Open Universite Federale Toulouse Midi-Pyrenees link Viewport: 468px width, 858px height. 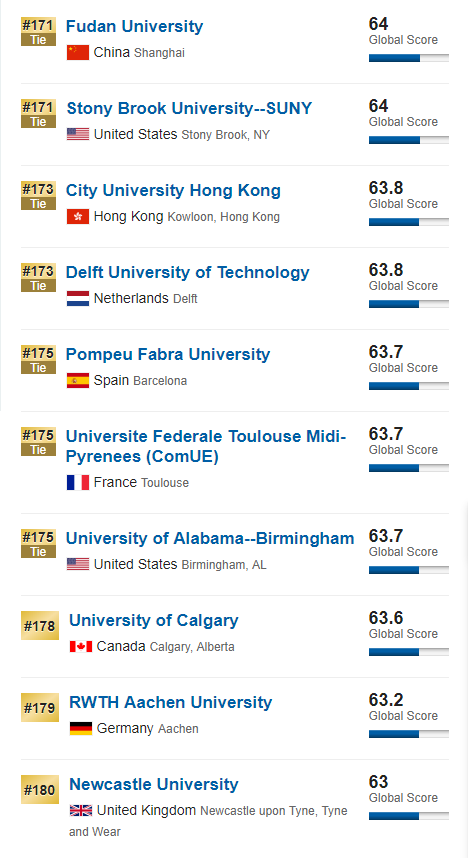click(x=206, y=446)
